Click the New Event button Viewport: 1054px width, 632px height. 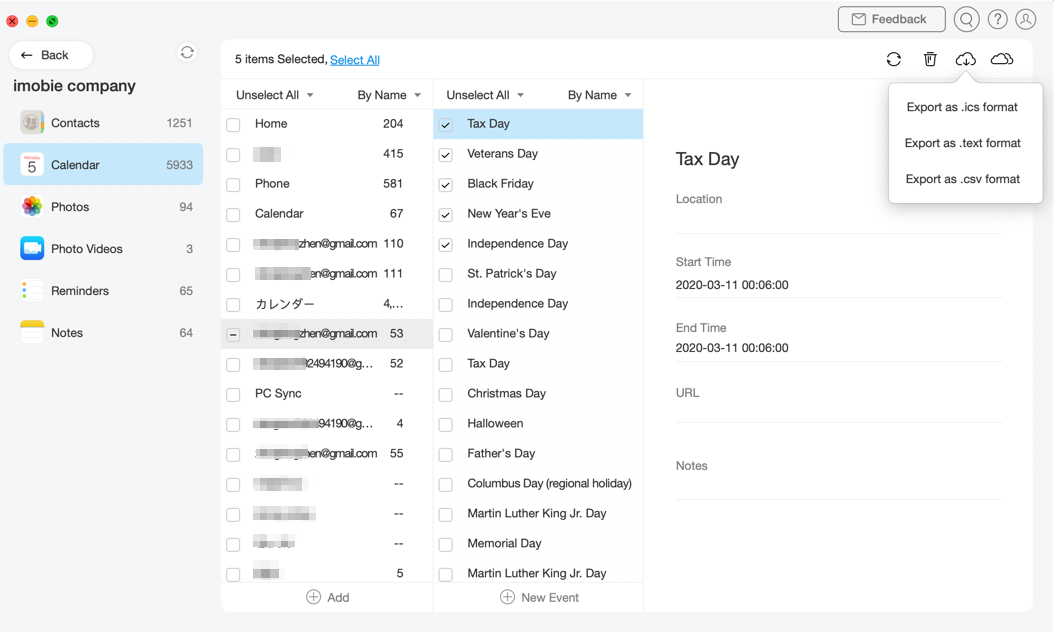pos(539,597)
